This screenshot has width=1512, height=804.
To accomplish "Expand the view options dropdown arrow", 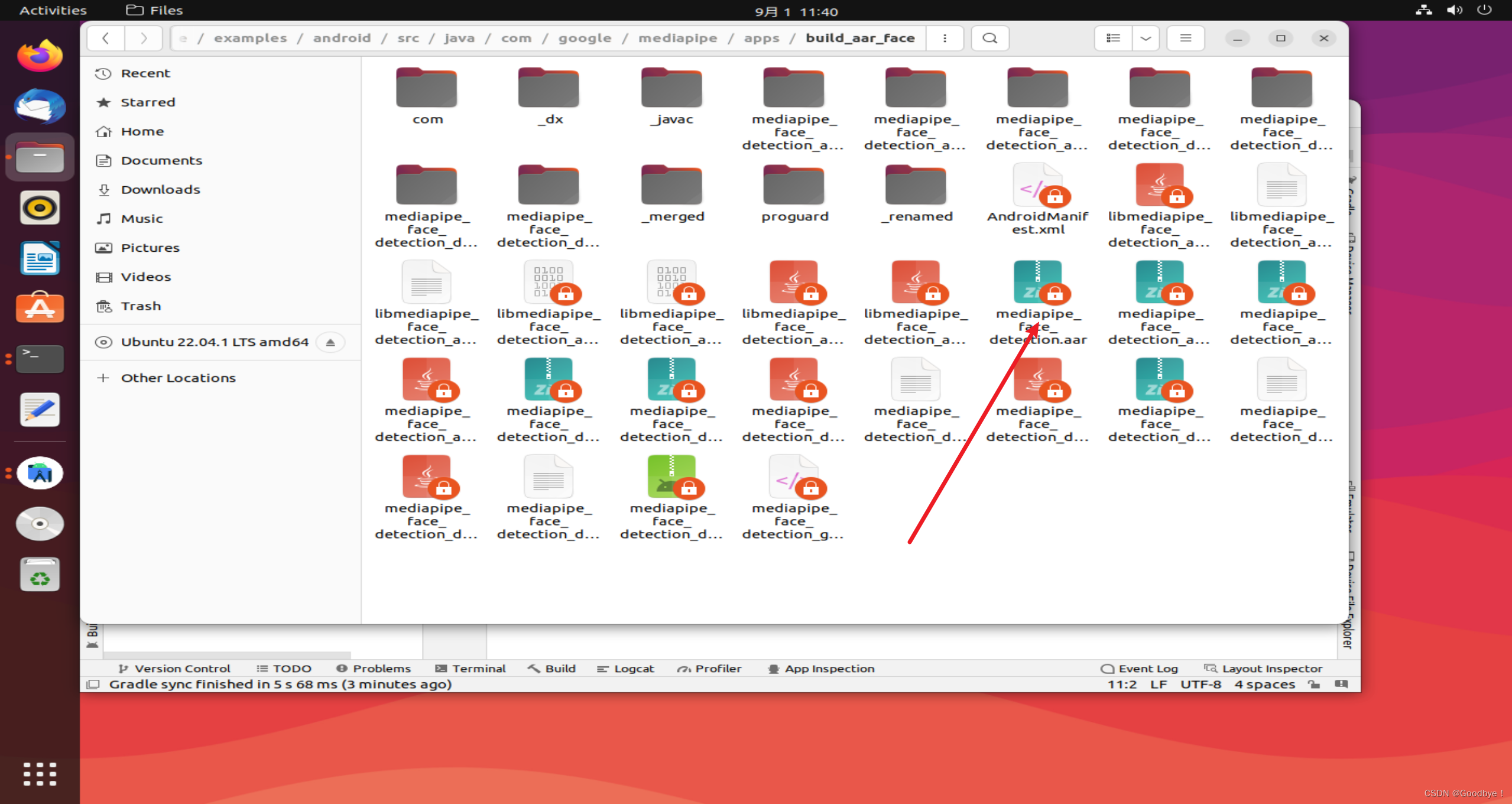I will coord(1146,38).
